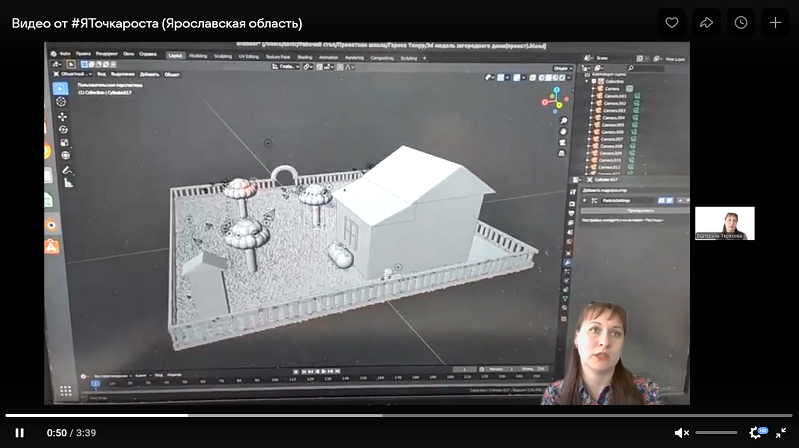799x448 pixels.
Task: Open the Рендеринг menu
Action: click(x=106, y=54)
